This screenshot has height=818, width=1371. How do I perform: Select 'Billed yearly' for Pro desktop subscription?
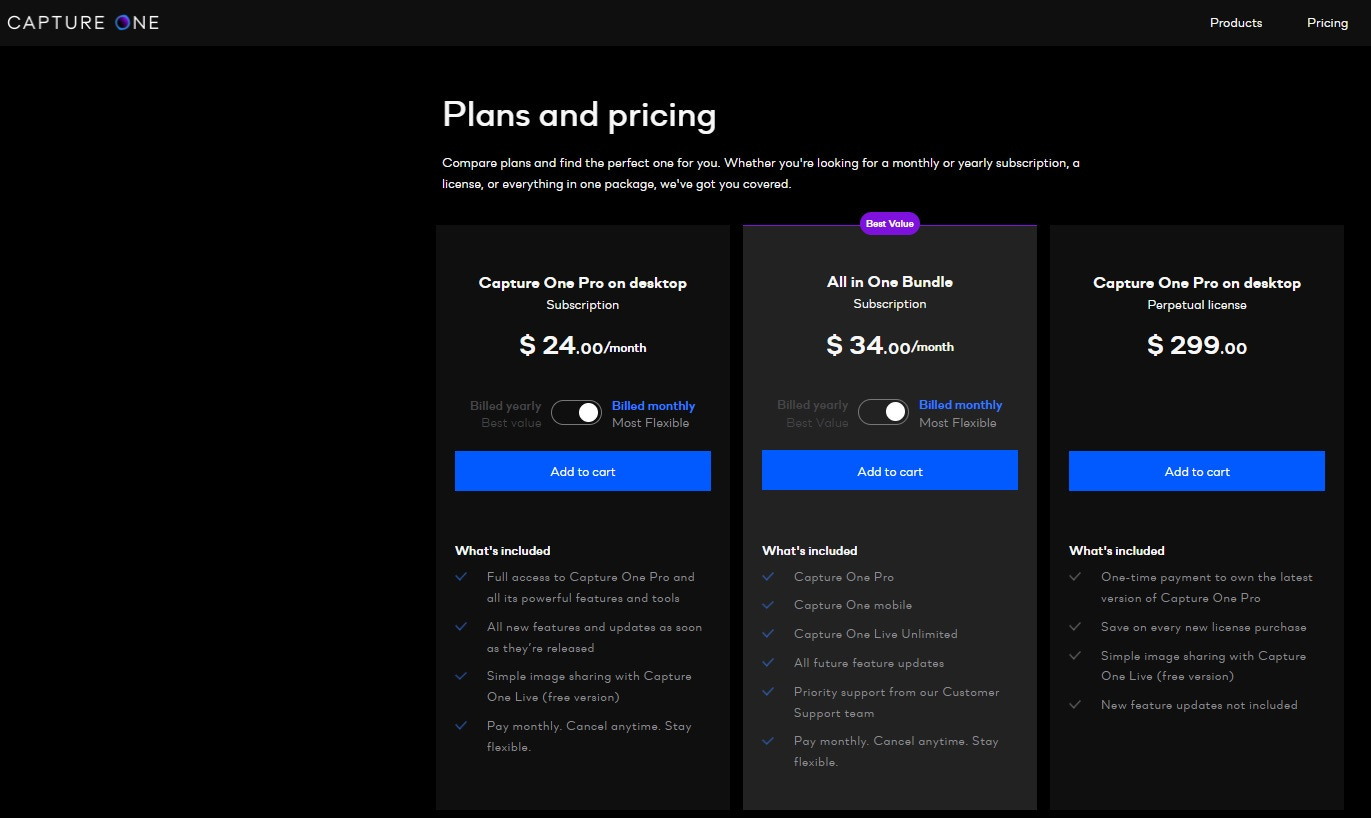(x=505, y=406)
